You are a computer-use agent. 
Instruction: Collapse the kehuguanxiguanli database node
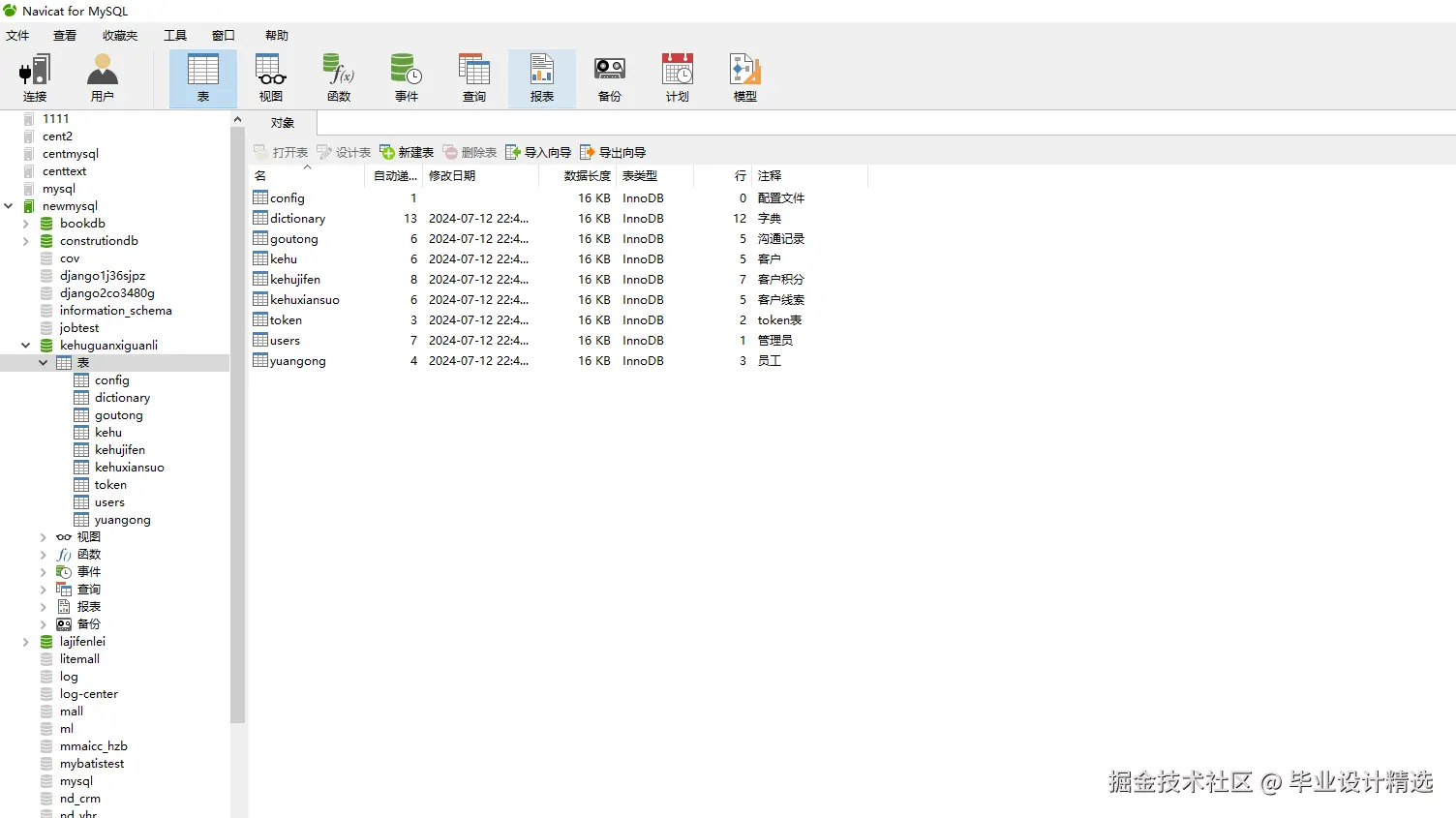(26, 346)
